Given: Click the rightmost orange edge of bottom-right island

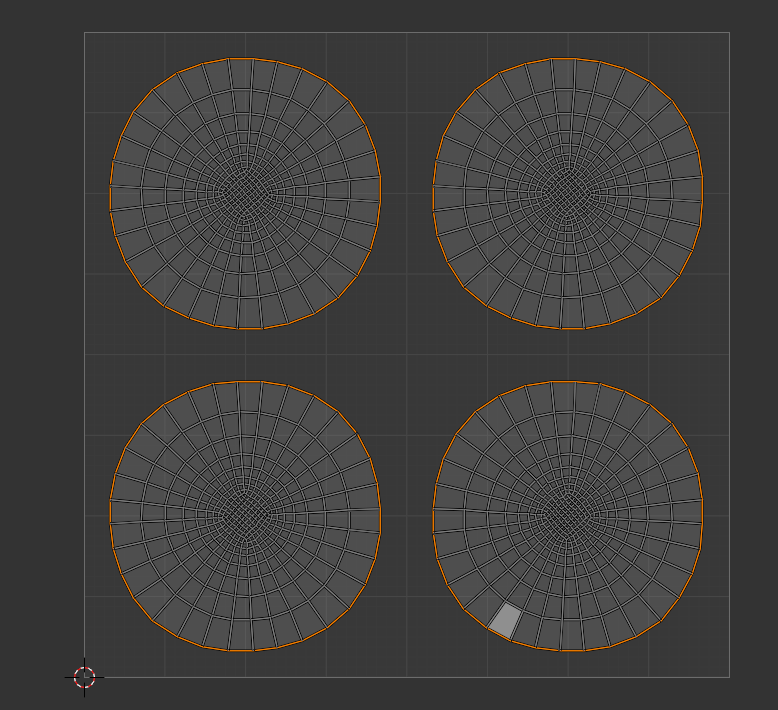Looking at the screenshot, I should point(702,516).
